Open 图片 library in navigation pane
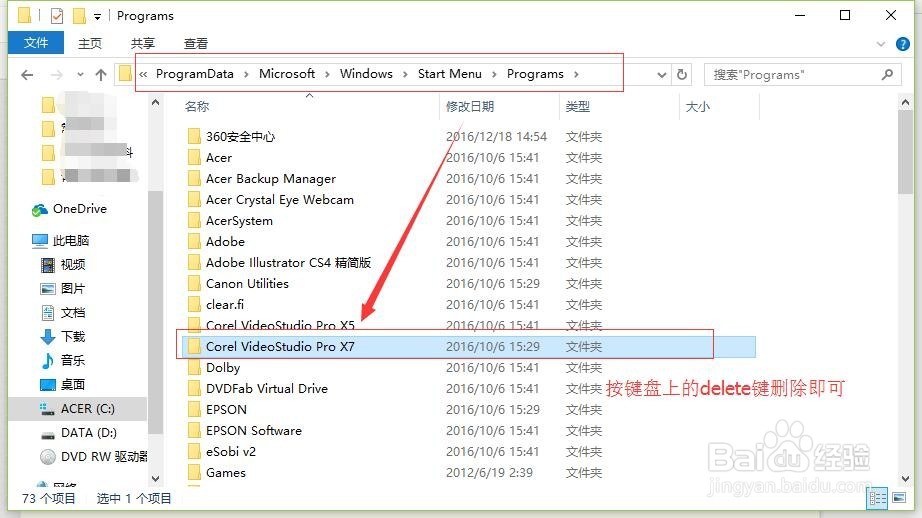922x518 pixels. point(63,289)
